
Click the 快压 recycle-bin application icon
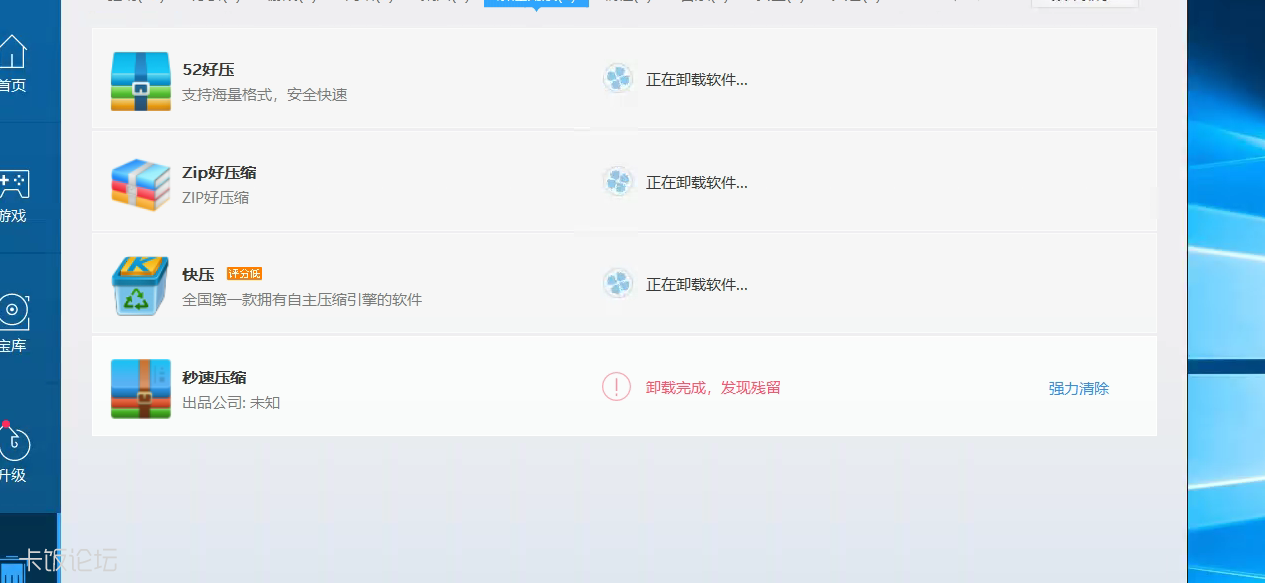click(x=141, y=286)
